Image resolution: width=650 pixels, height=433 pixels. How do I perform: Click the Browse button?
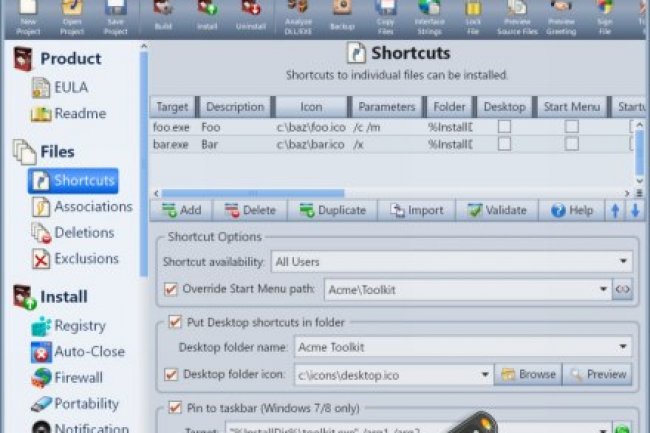point(527,374)
